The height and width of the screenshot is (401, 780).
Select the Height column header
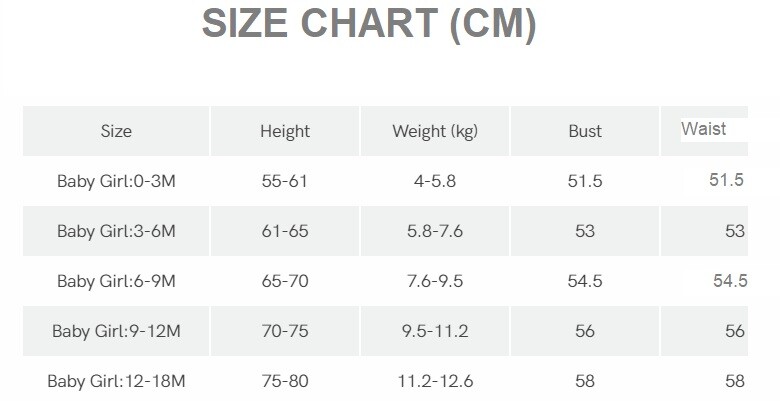click(285, 131)
